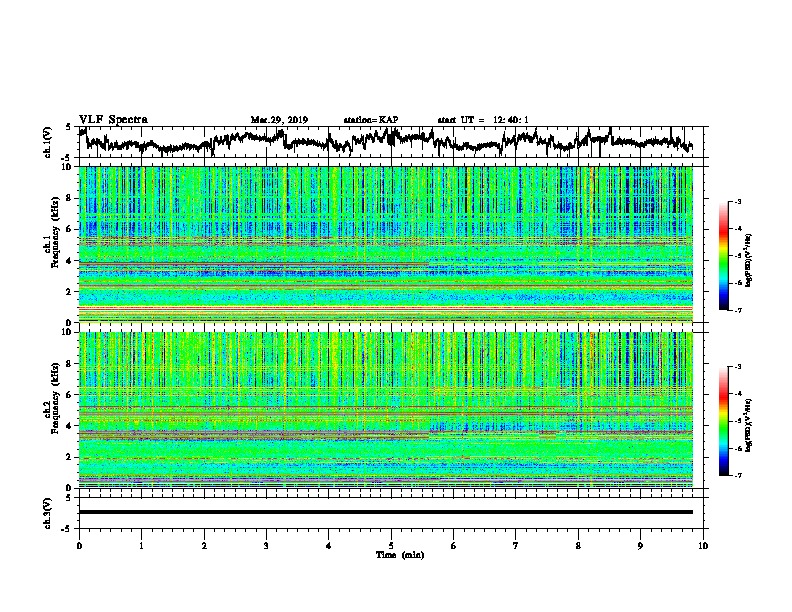Image resolution: width=792 pixels, height=612 pixels.
Task: Click the ch.1 color scale bar
Action: (x=723, y=256)
